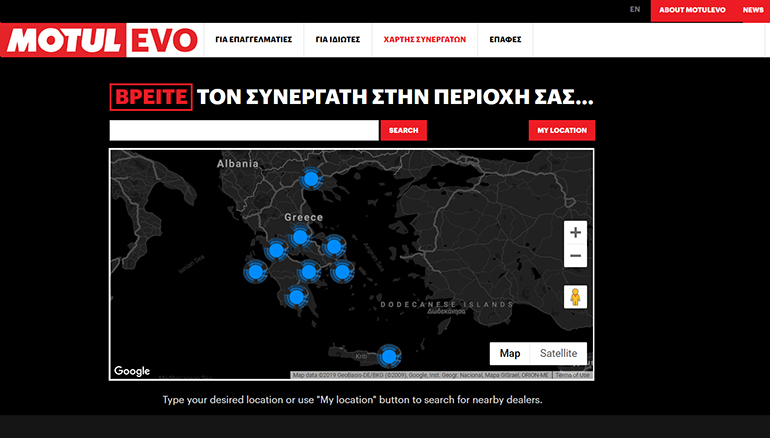Select the dealer marker on Crete
This screenshot has height=438, width=770.
coord(389,356)
